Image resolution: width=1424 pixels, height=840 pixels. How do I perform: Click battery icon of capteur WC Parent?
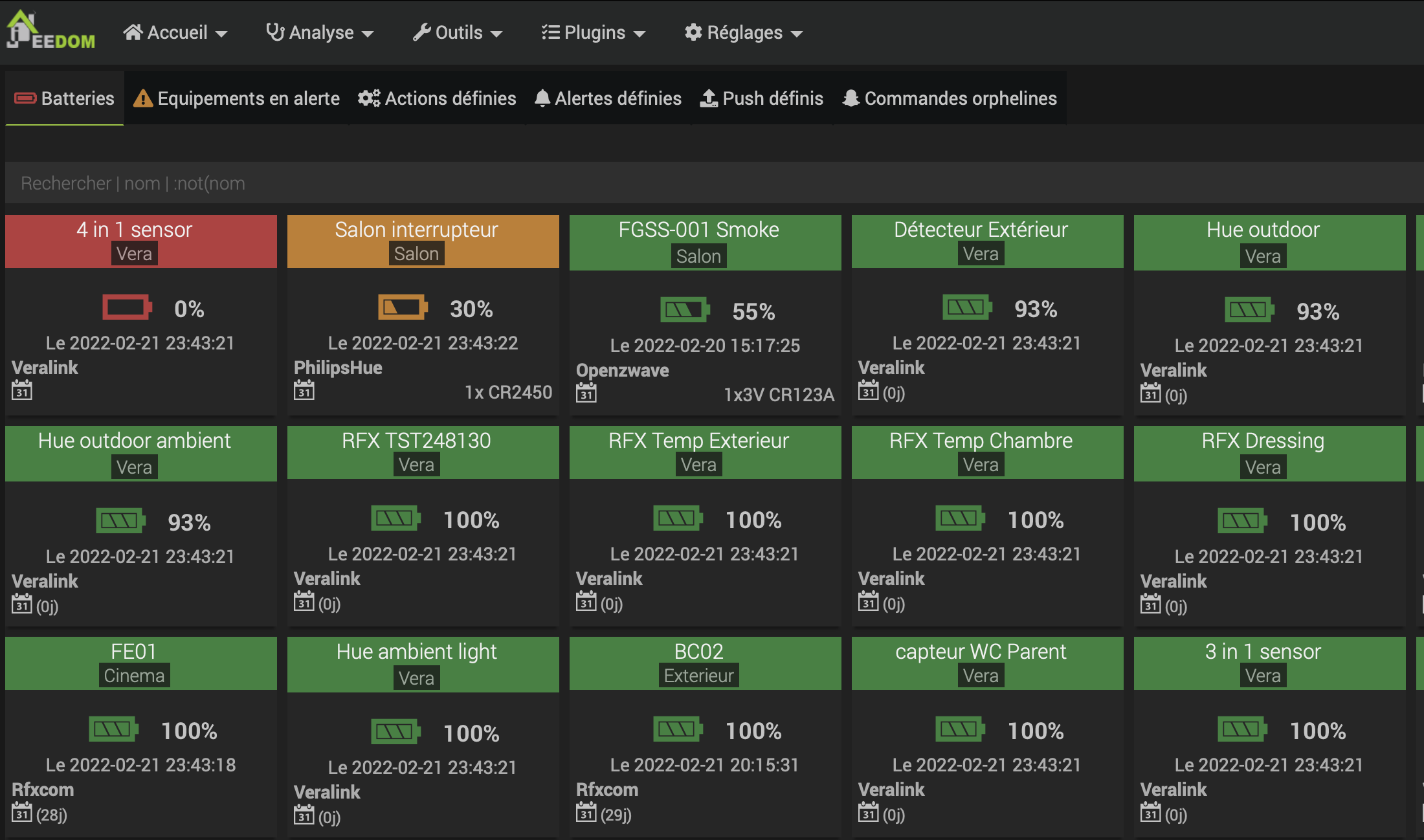[x=960, y=729]
